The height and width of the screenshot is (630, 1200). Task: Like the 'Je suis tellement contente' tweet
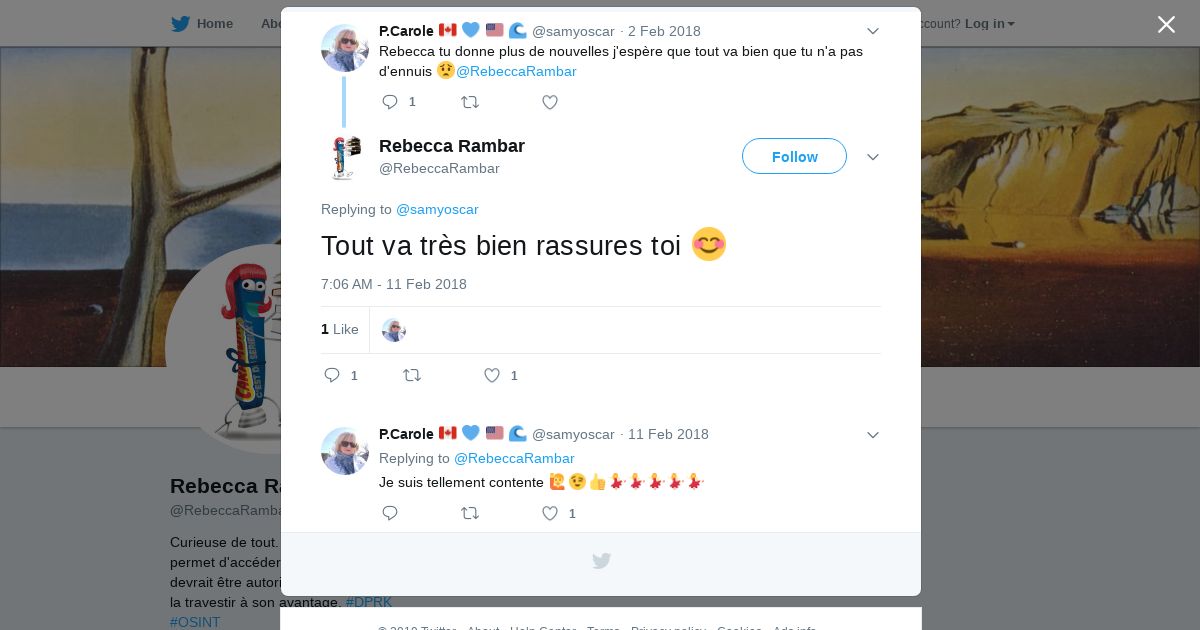(550, 513)
